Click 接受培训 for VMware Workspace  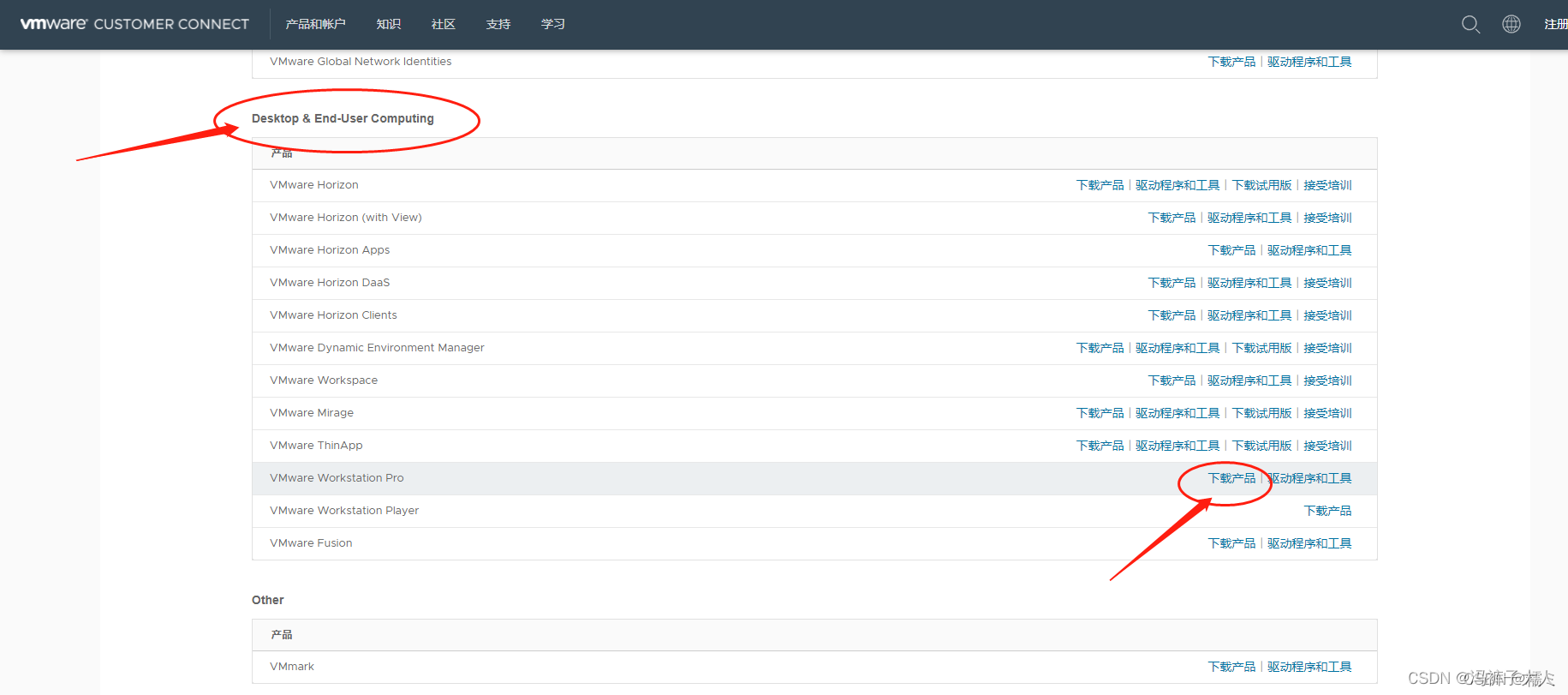pos(1327,380)
